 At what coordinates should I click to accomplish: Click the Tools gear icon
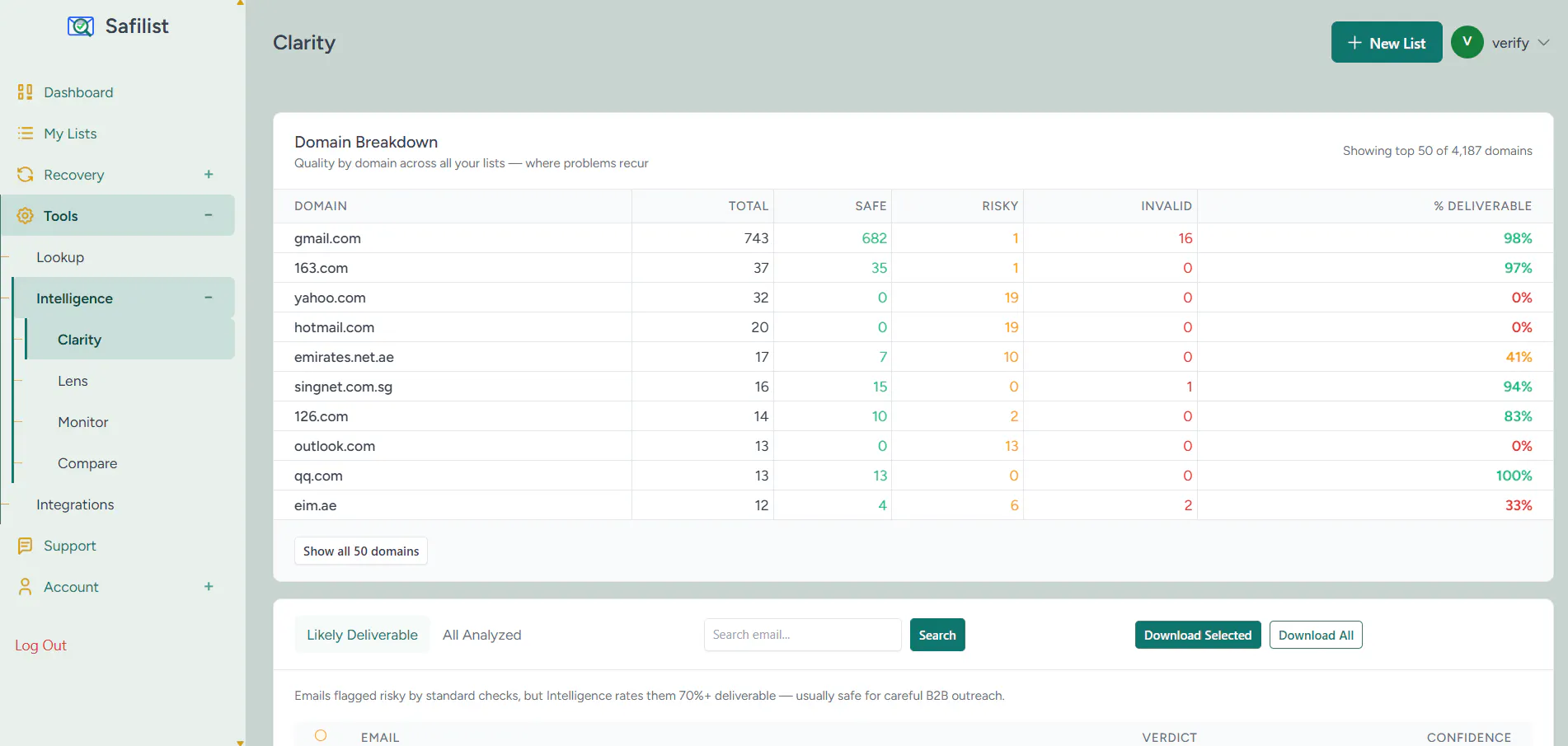coord(26,216)
